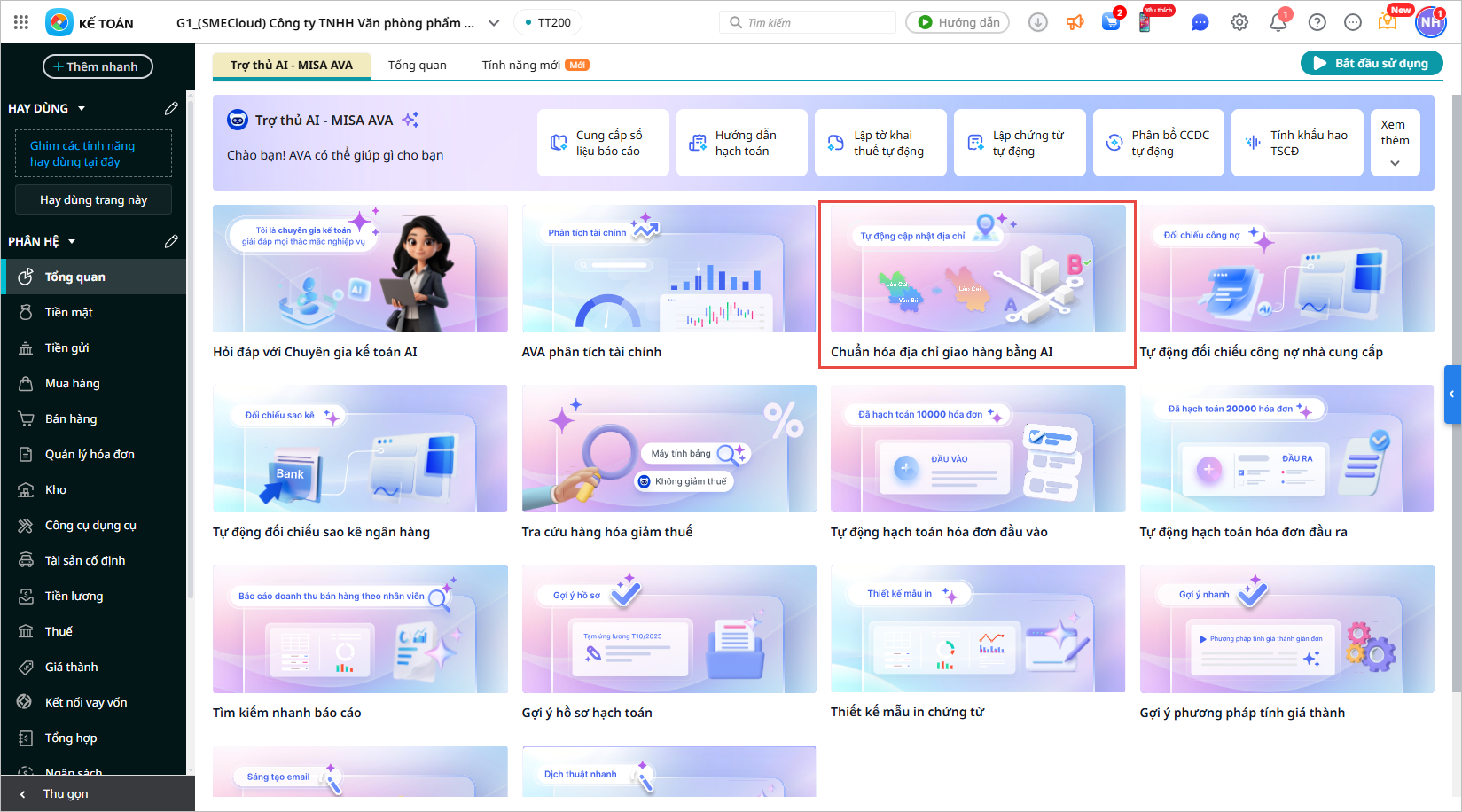Open Tự động đối chiếu sao kê ngân hàng card
1462x812 pixels.
[360, 463]
